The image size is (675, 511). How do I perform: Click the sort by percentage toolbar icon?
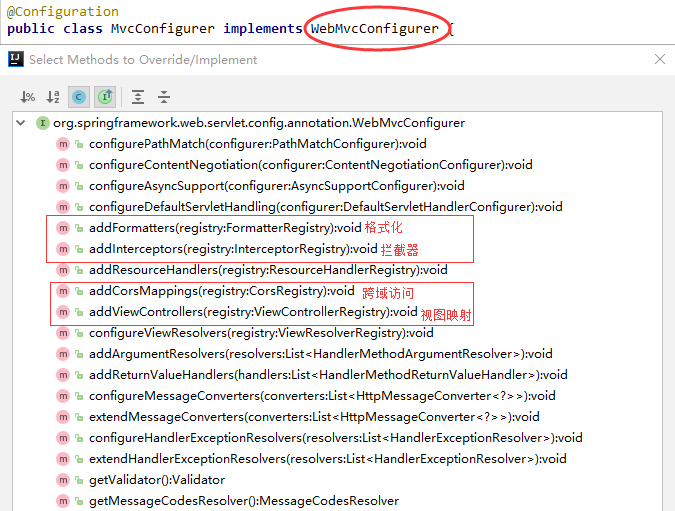point(28,97)
